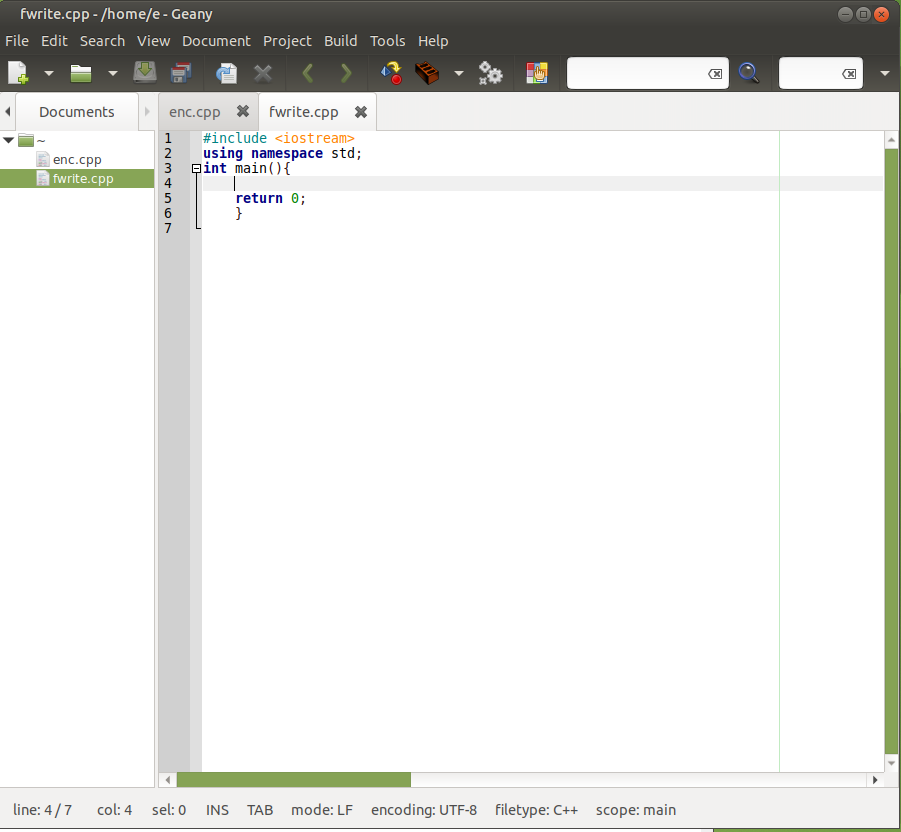This screenshot has height=832, width=901.
Task: Click the Open file folder icon
Action: pyautogui.click(x=81, y=73)
